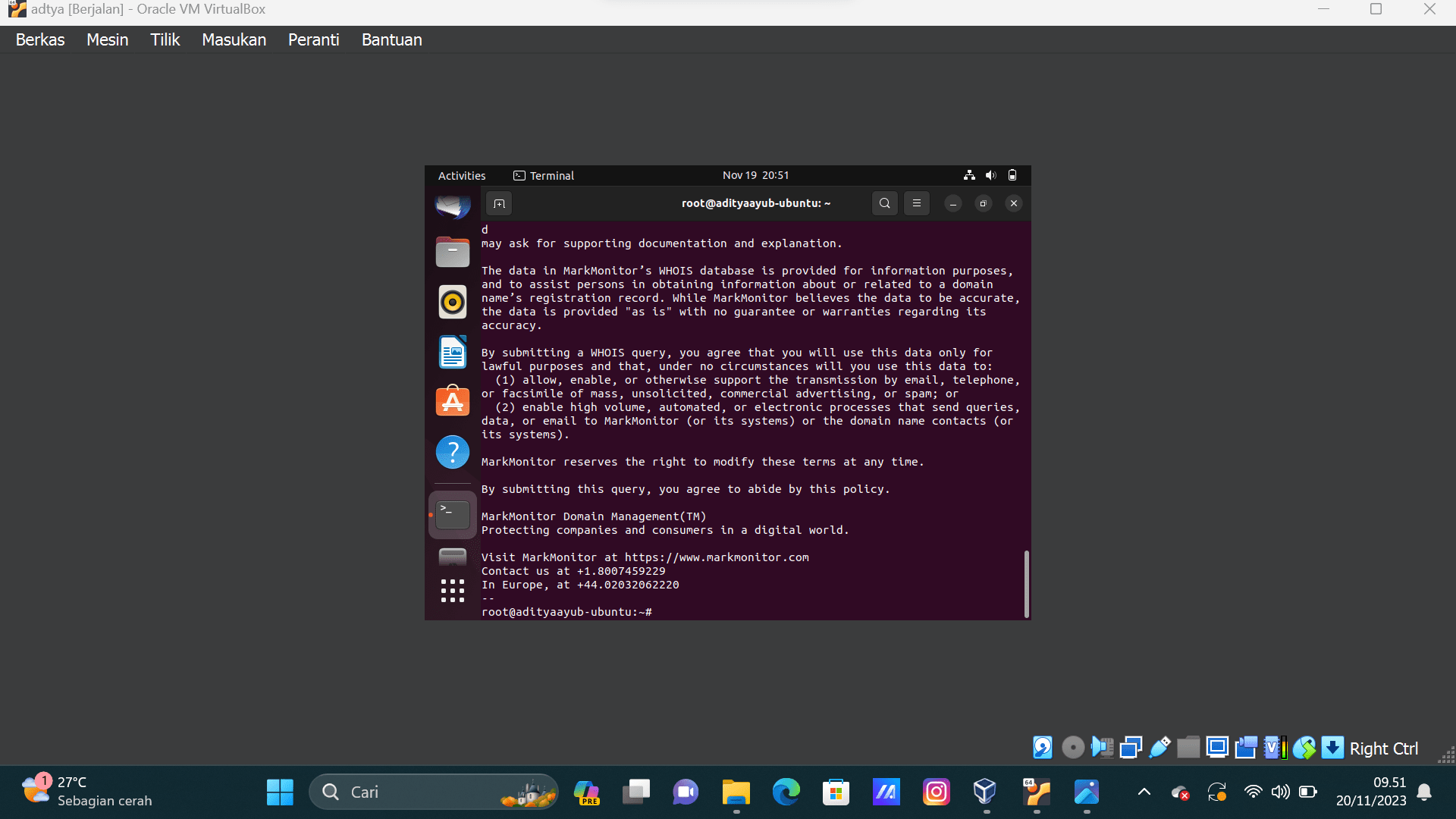Image resolution: width=1456 pixels, height=819 pixels.
Task: Open the Masukan menu
Action: (234, 39)
